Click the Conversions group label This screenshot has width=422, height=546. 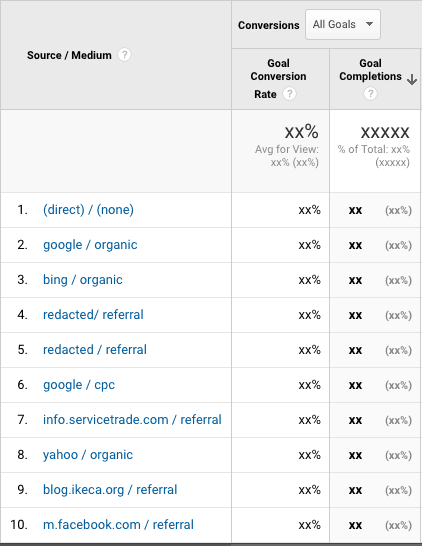click(268, 25)
